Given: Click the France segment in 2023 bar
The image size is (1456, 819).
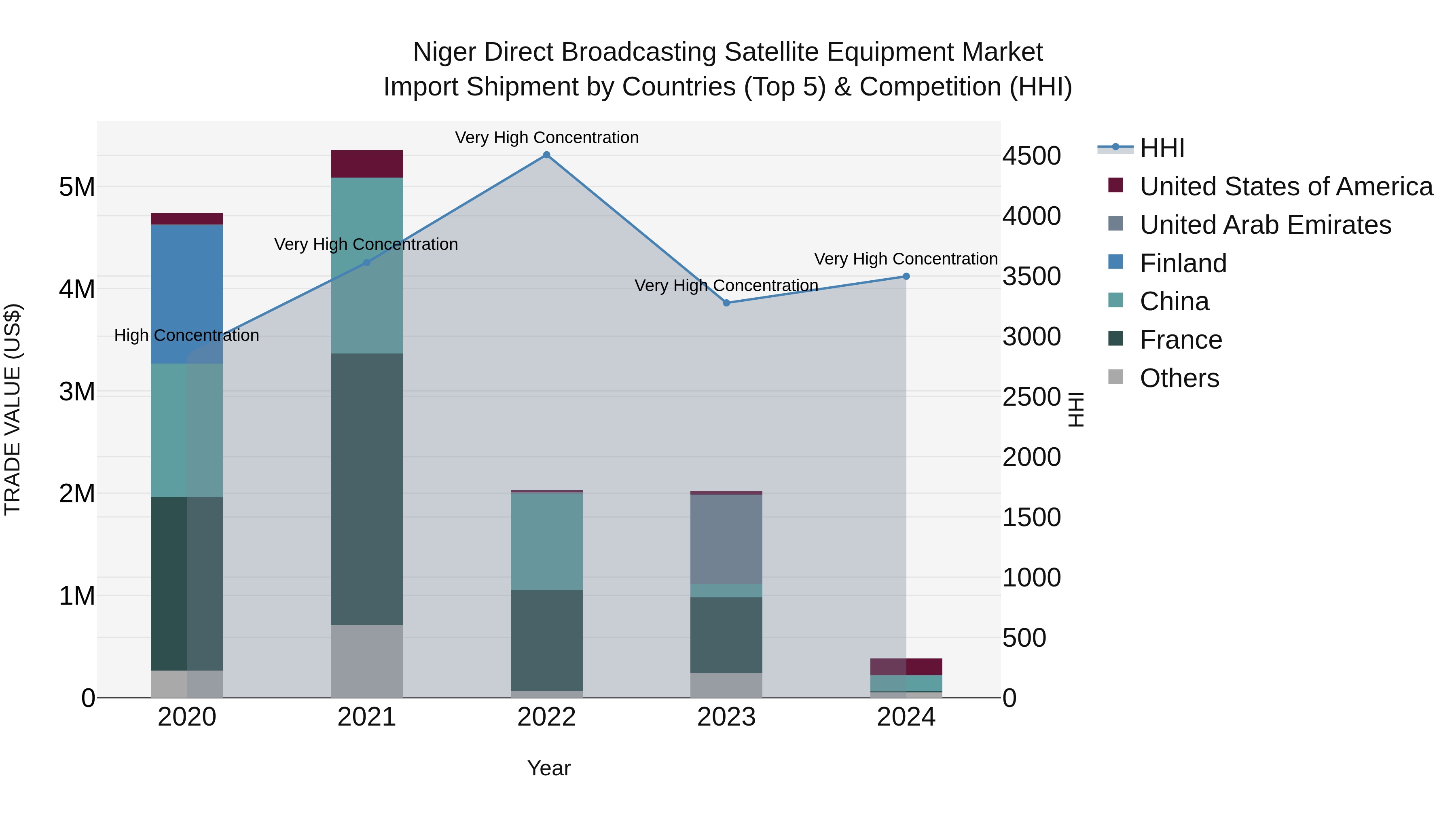Looking at the screenshot, I should (726, 635).
